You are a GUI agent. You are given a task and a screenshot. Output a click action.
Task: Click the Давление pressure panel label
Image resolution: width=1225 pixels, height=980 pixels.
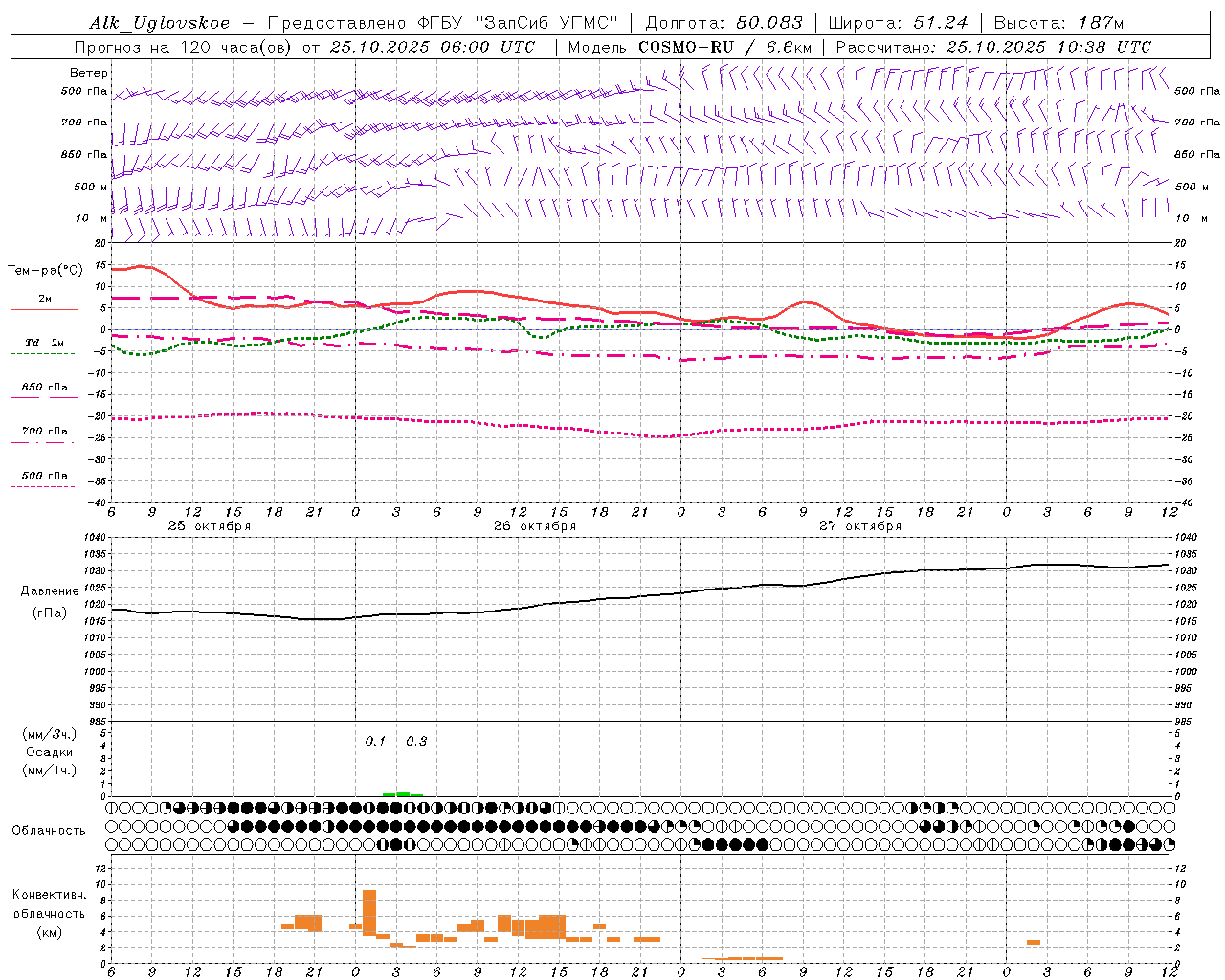[x=50, y=591]
